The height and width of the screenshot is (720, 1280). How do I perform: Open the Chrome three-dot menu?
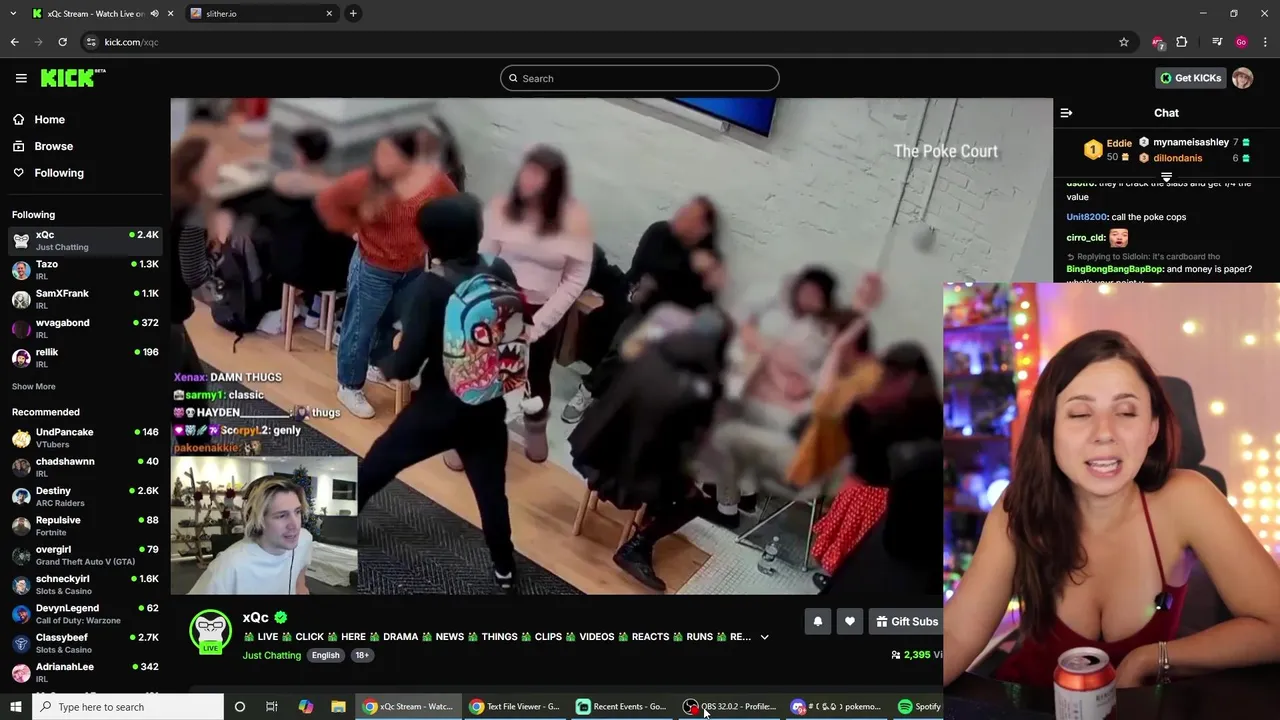click(1265, 42)
